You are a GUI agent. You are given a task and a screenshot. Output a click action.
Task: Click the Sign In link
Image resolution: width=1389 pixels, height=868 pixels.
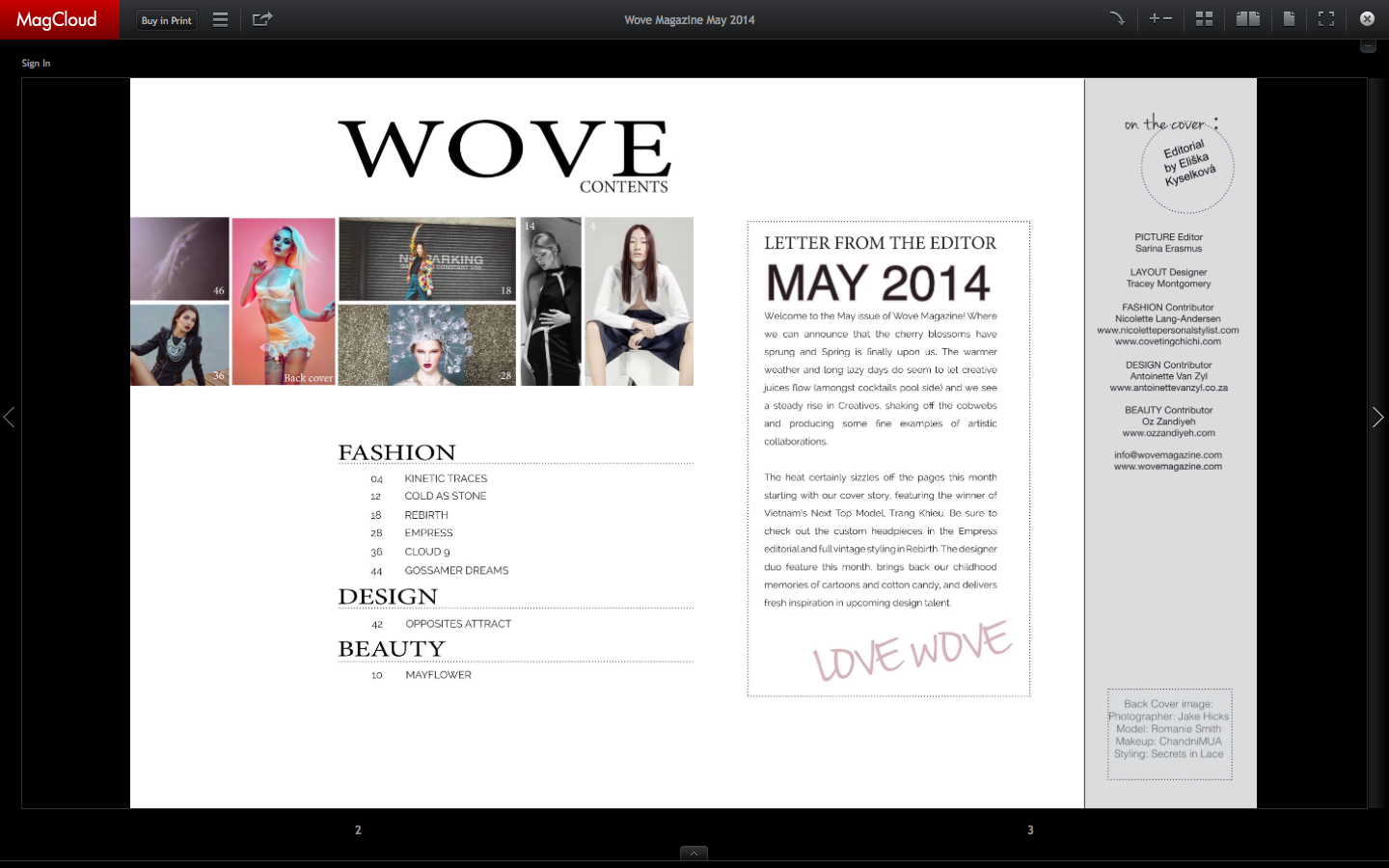point(36,64)
